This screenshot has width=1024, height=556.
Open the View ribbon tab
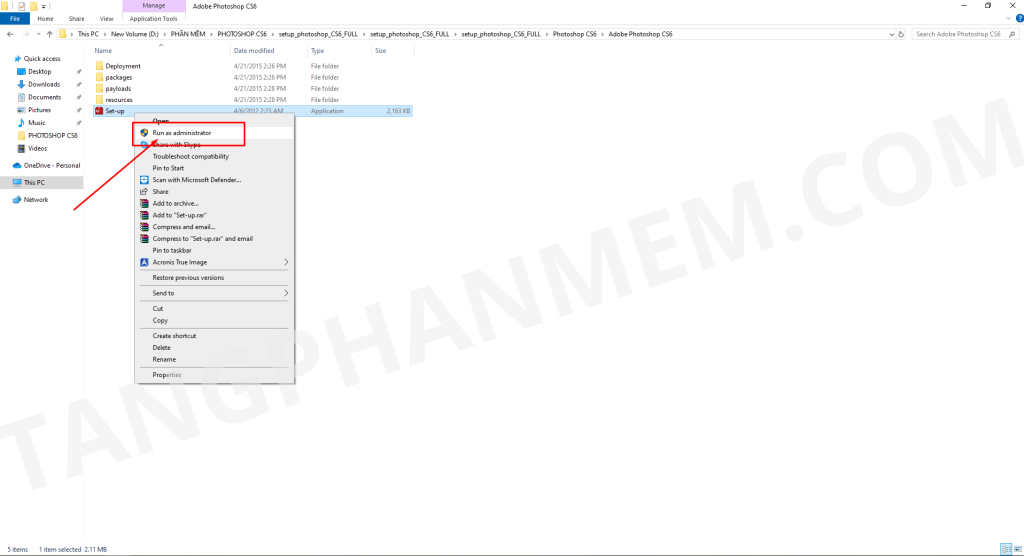tap(106, 18)
